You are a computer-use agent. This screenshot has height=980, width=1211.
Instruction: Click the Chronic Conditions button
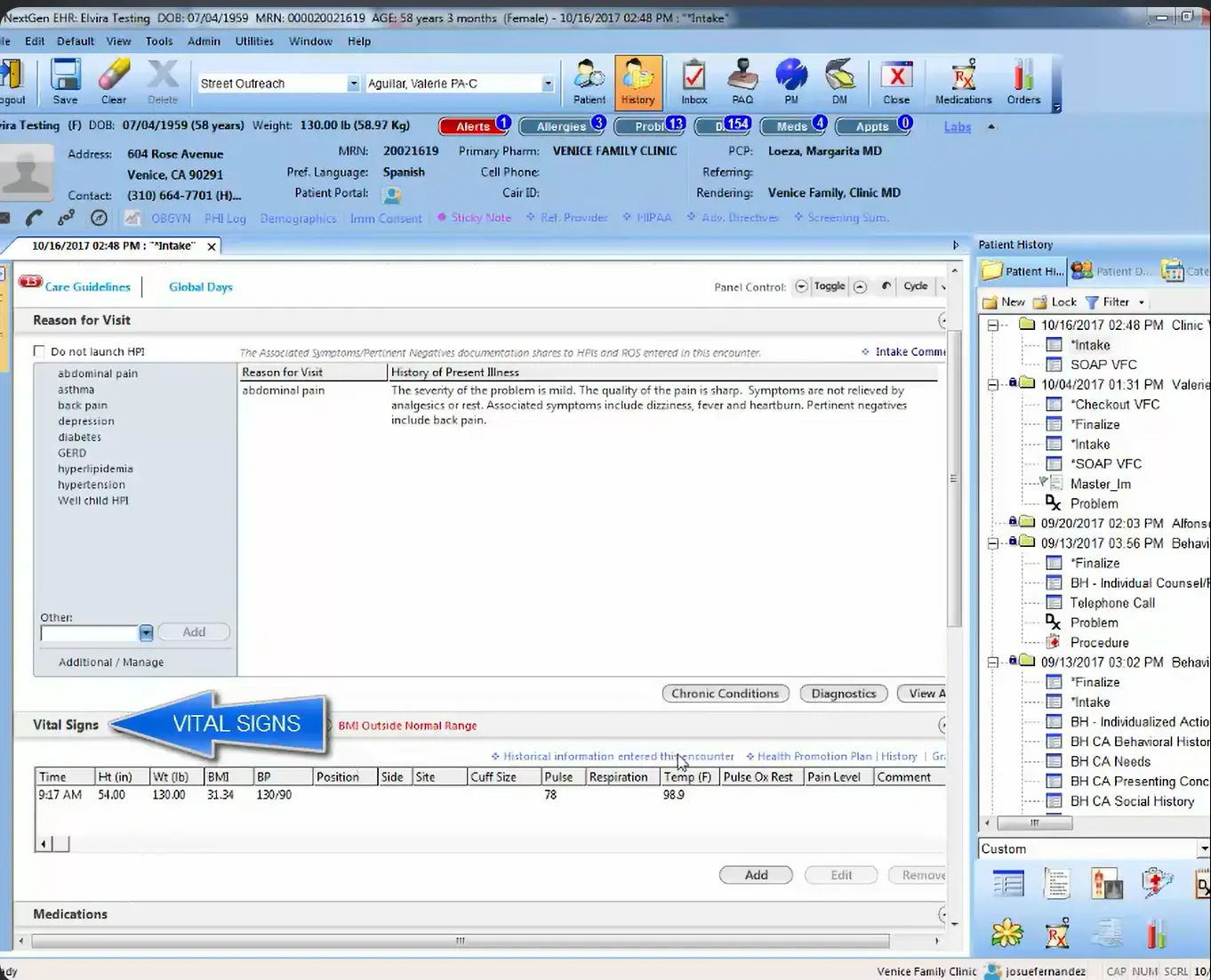[x=725, y=693]
